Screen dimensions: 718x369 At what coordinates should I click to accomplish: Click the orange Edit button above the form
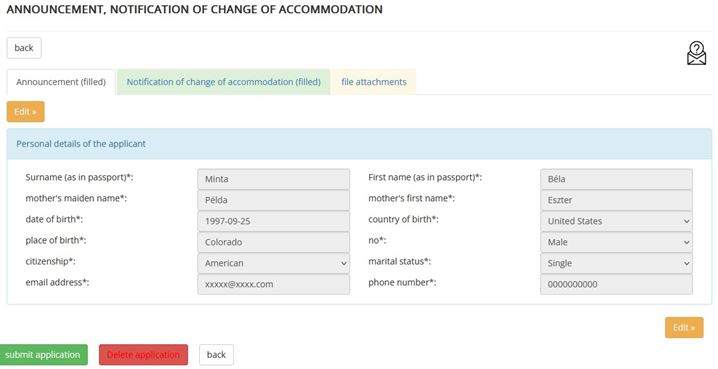pyautogui.click(x=26, y=112)
